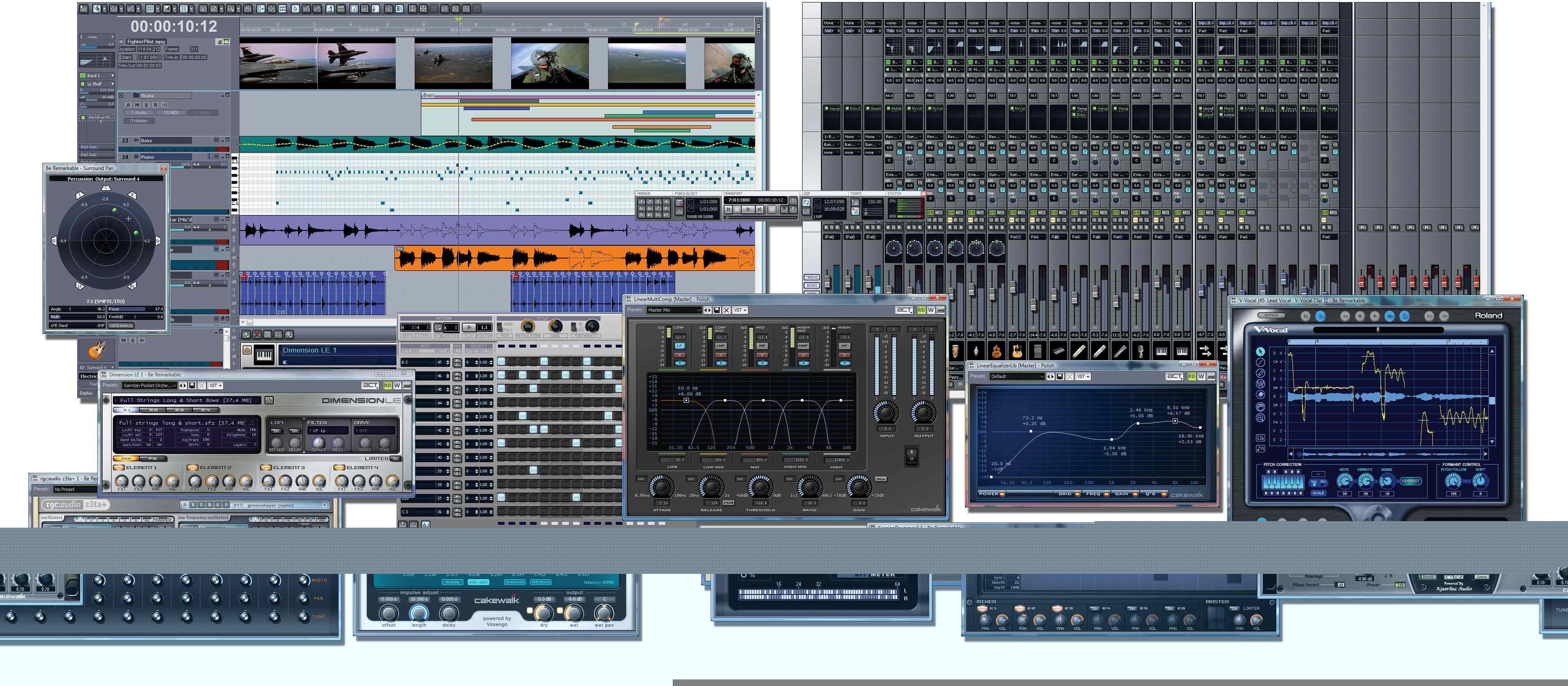The height and width of the screenshot is (686, 1568).
Task: Click the V-Vocal stop button
Action: coord(1360,316)
